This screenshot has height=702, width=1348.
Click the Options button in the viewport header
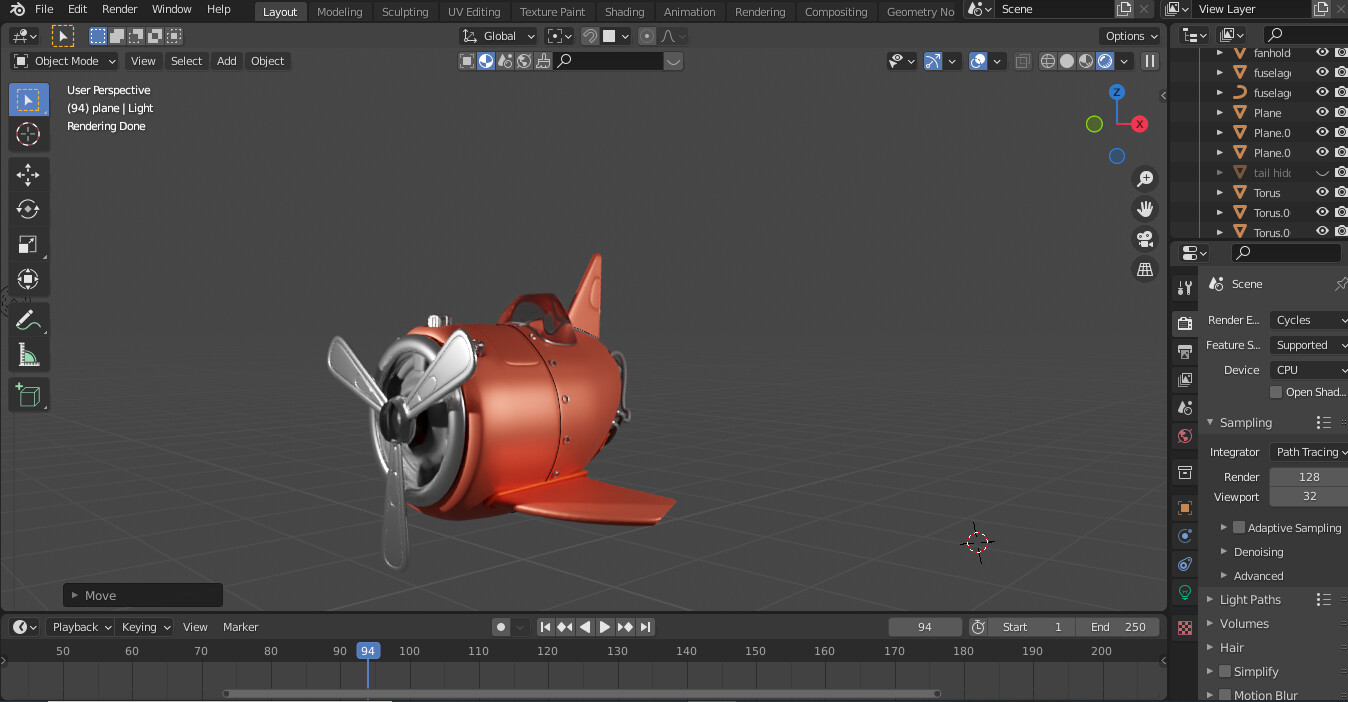click(1129, 35)
